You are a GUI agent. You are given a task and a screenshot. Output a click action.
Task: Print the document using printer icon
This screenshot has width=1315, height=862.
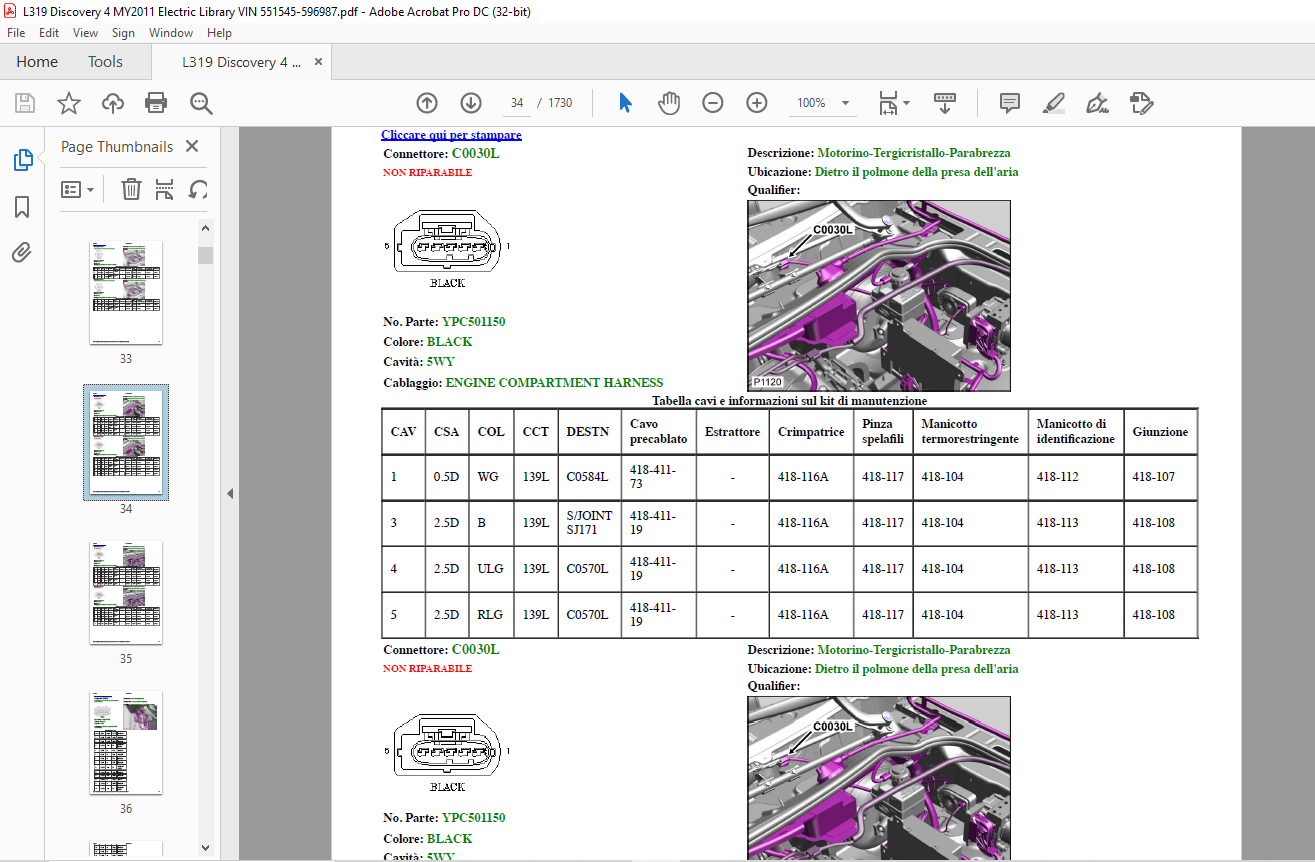156,103
